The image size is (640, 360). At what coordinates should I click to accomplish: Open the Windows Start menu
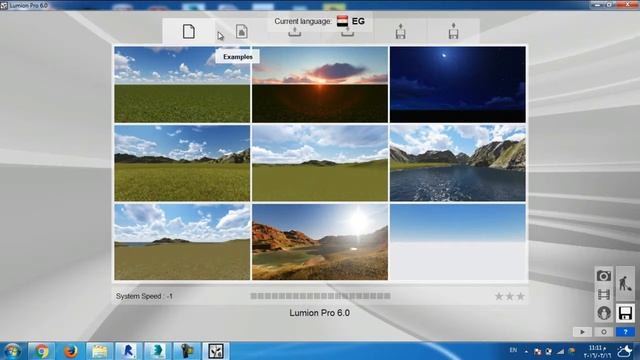[13, 351]
